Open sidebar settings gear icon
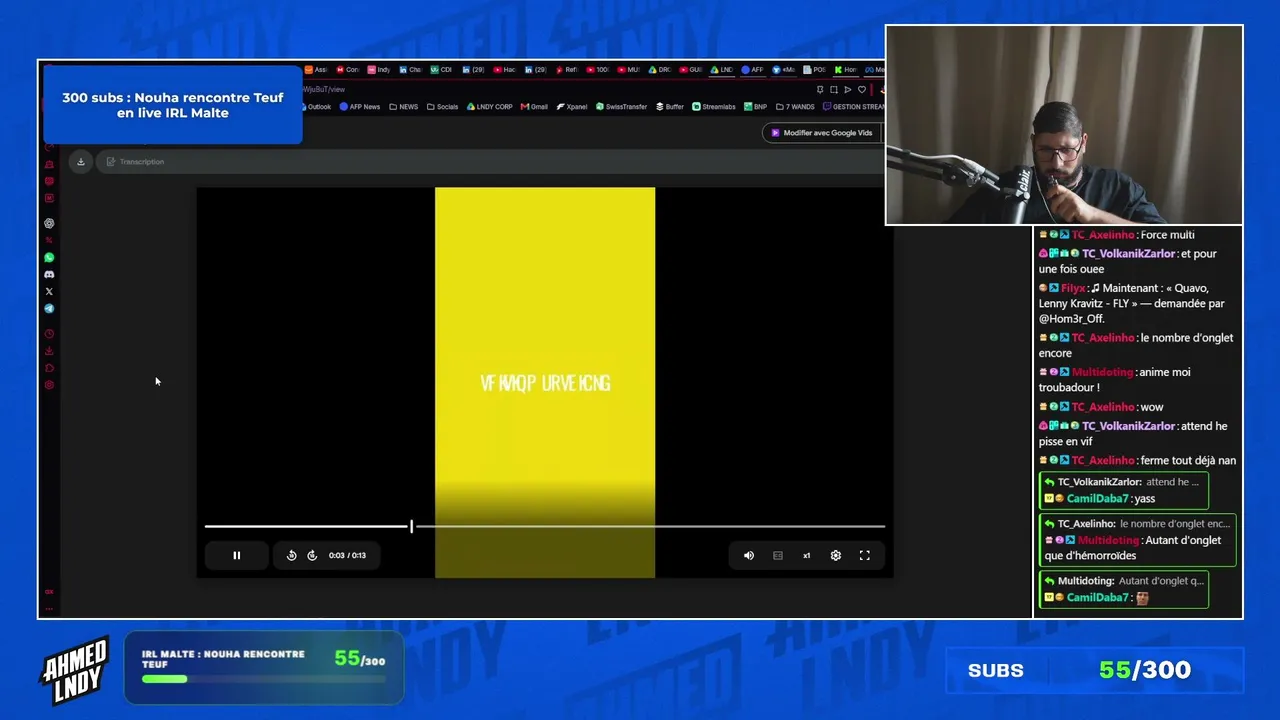This screenshot has width=1280, height=720. pos(49,385)
